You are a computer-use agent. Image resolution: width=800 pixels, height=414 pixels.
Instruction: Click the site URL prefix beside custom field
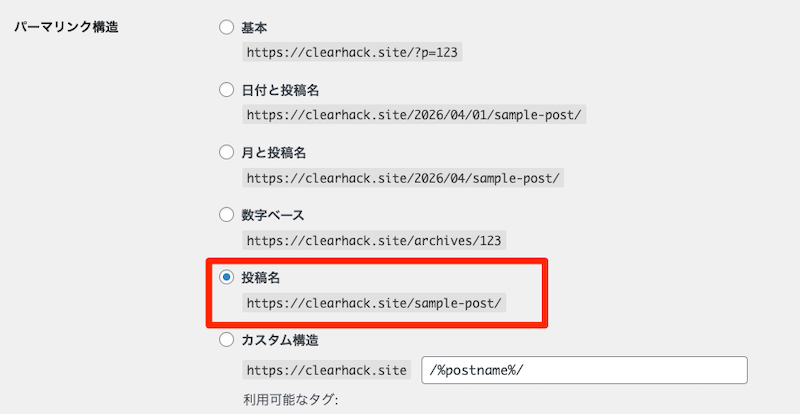pos(326,370)
